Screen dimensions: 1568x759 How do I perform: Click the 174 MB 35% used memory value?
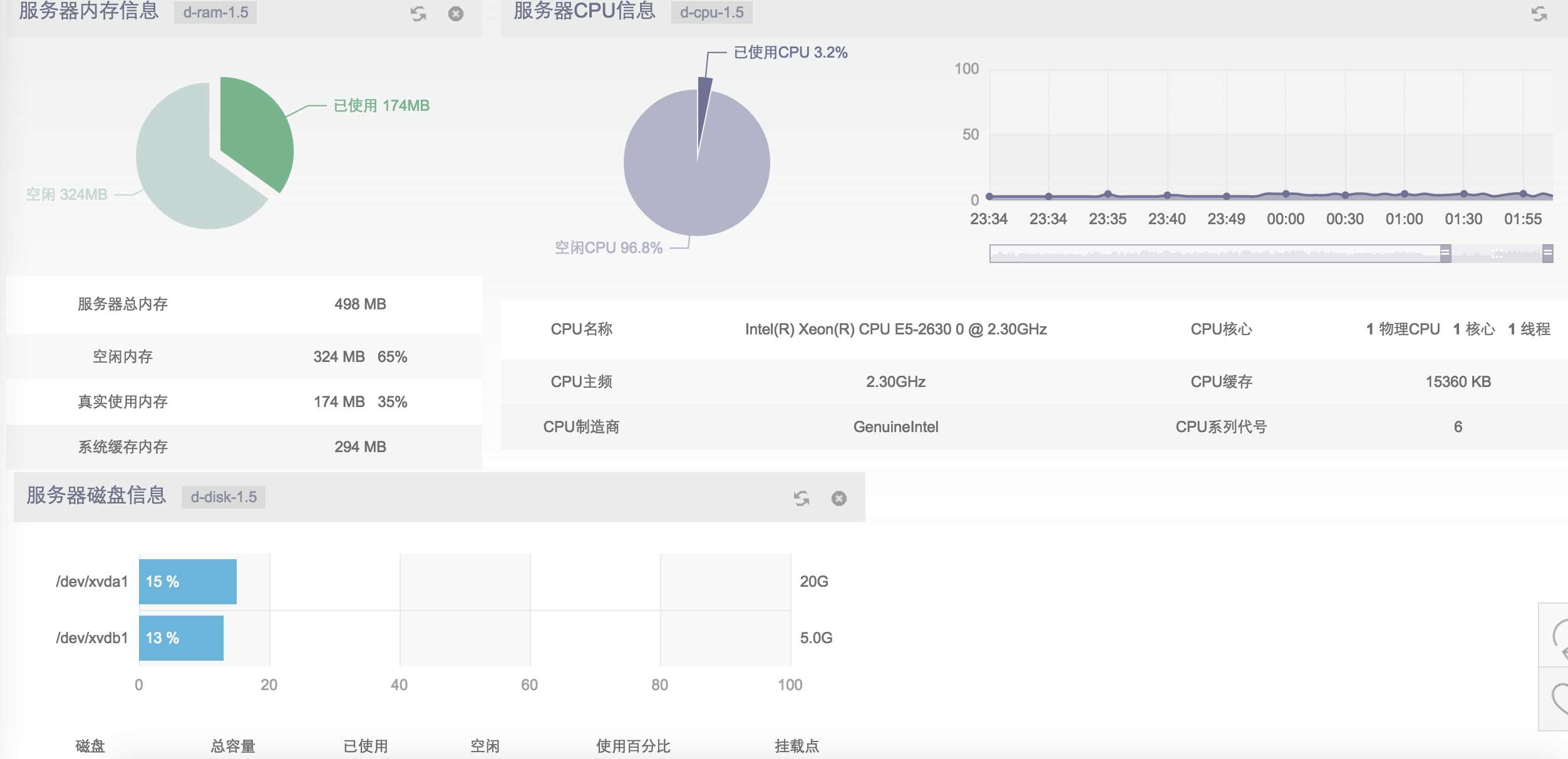(x=360, y=401)
